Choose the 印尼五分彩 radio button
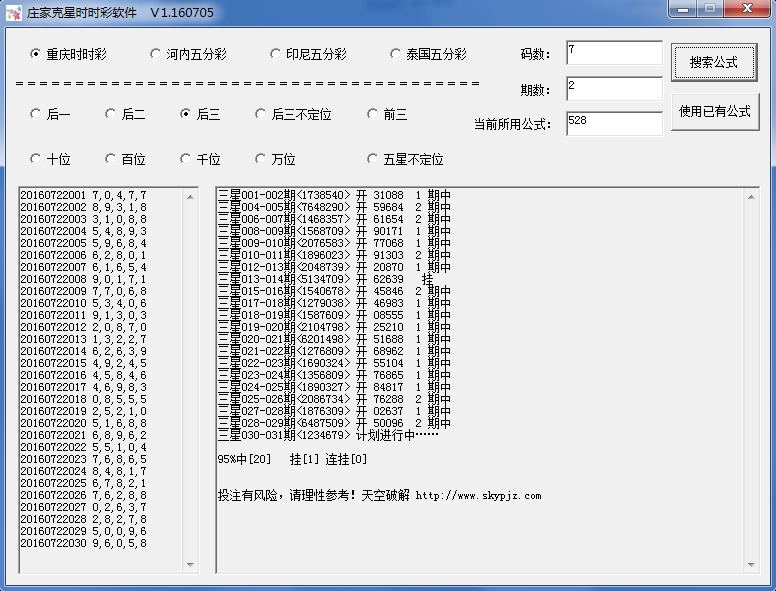The width and height of the screenshot is (776, 591). point(276,54)
